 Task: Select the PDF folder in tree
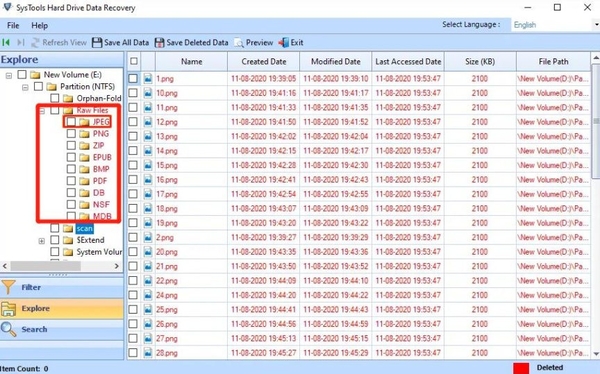point(100,181)
